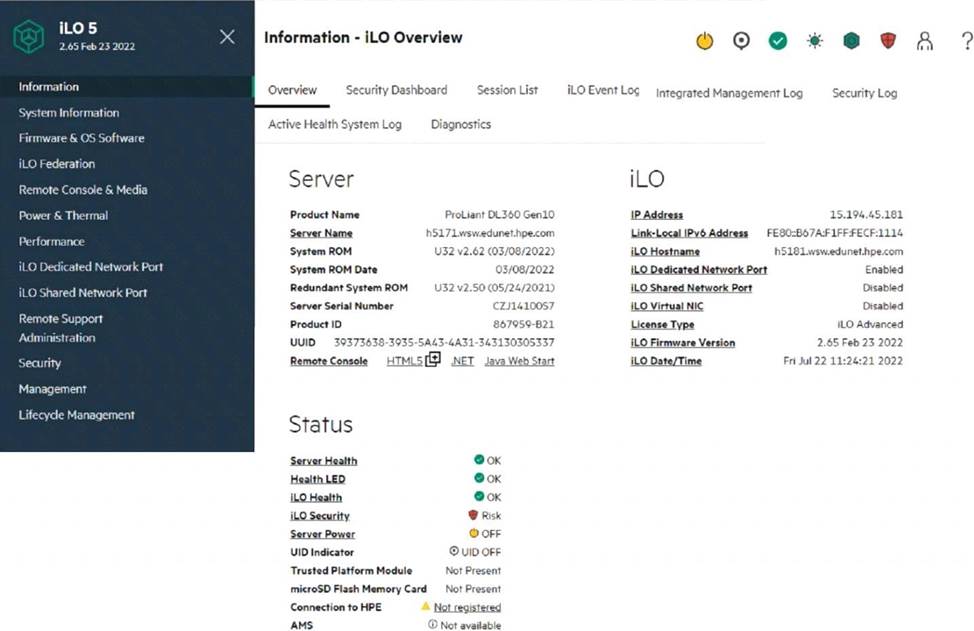Viewport: 974px width, 631px height.
Task: Click the UID indicator icon in header
Action: point(741,41)
